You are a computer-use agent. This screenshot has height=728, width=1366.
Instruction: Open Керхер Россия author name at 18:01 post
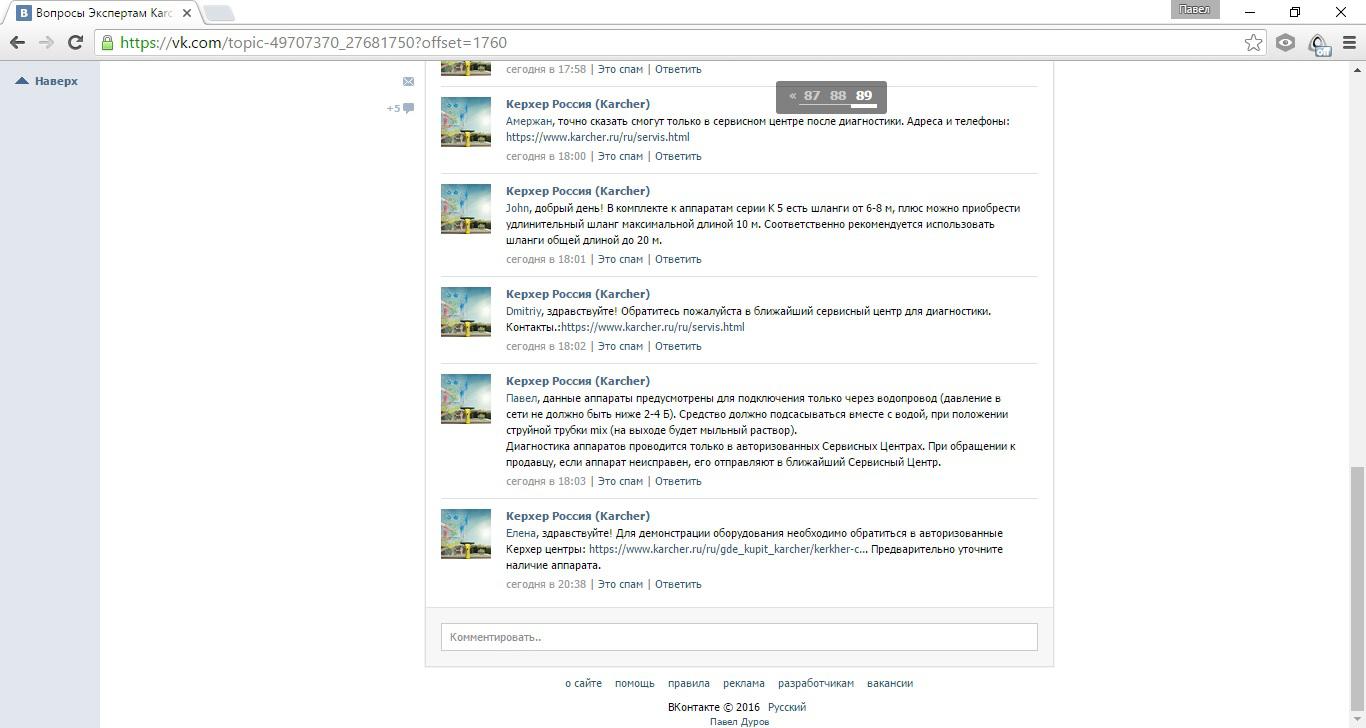click(578, 191)
